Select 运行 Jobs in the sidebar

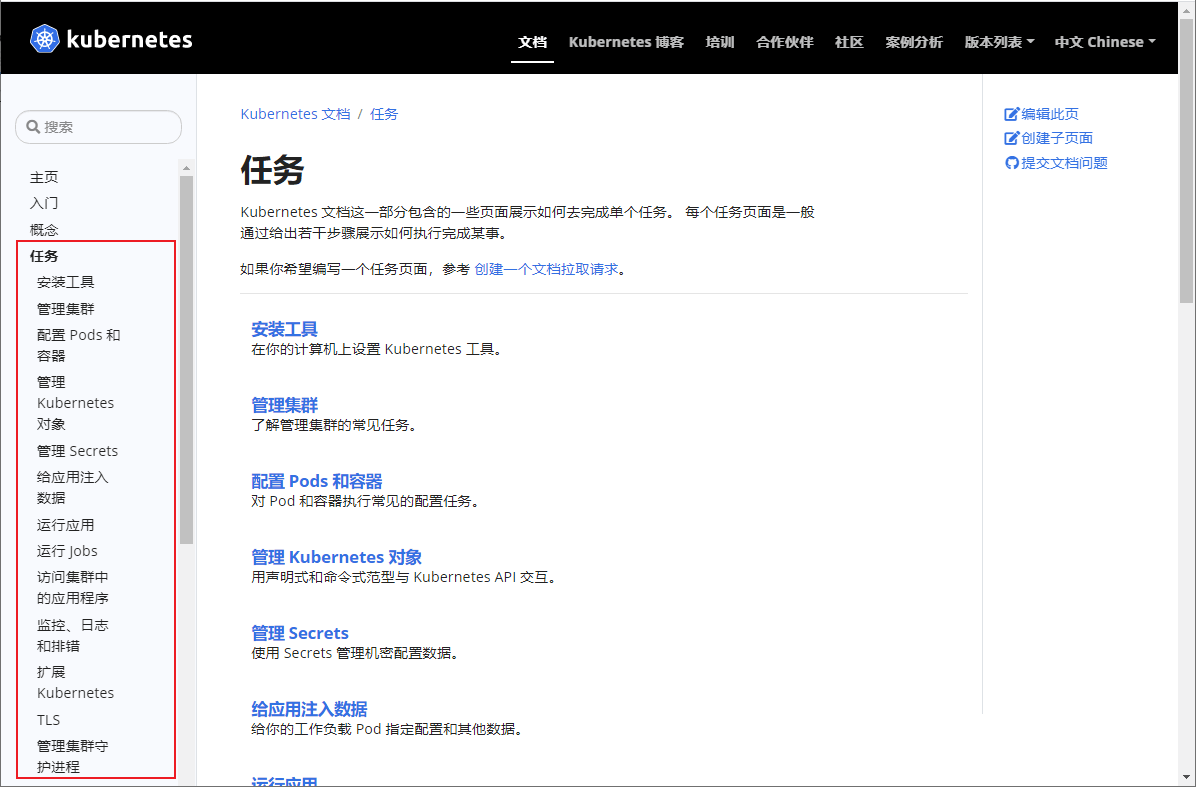point(67,551)
